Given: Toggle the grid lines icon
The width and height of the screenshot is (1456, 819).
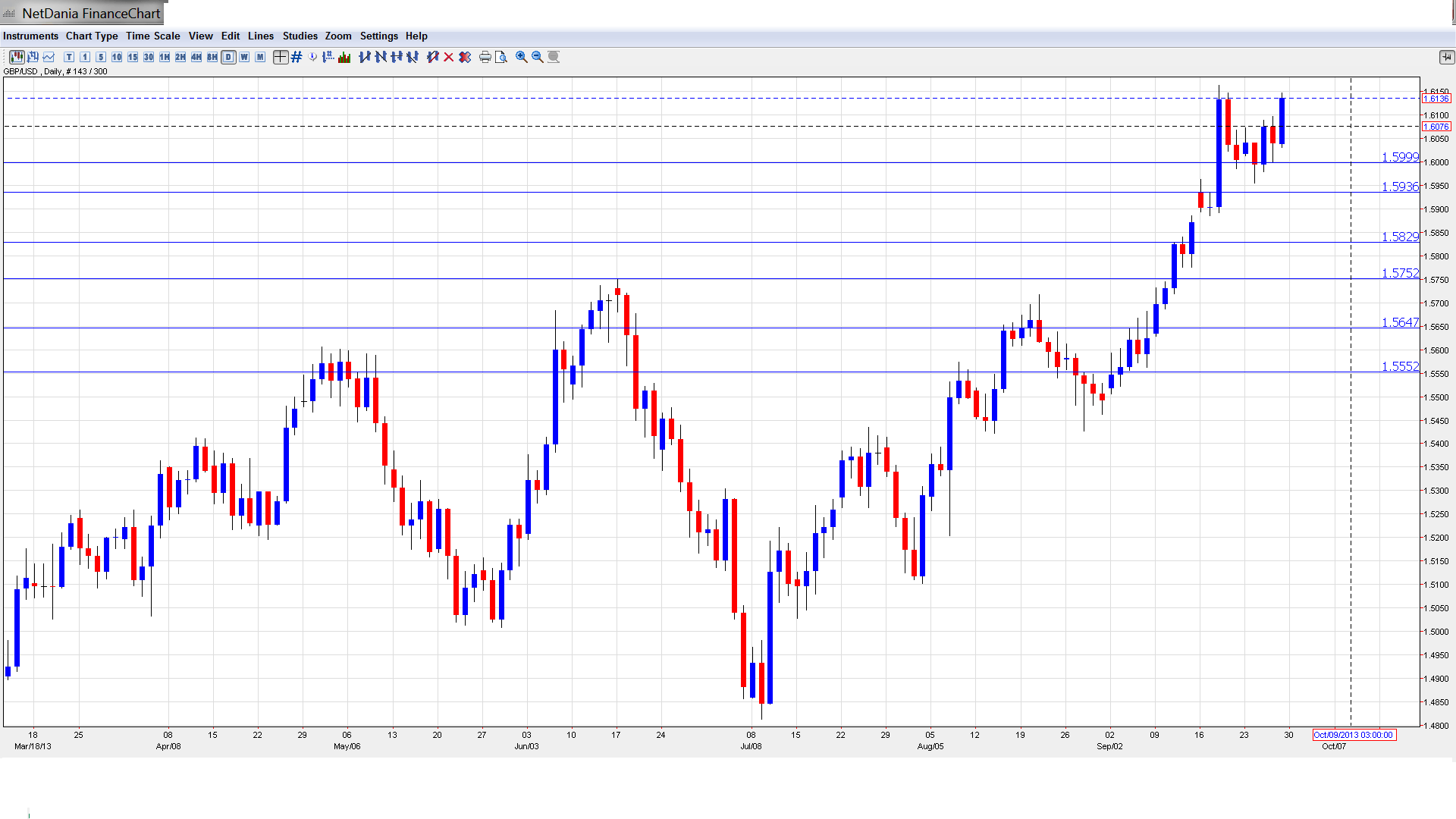Looking at the screenshot, I should click(x=297, y=57).
